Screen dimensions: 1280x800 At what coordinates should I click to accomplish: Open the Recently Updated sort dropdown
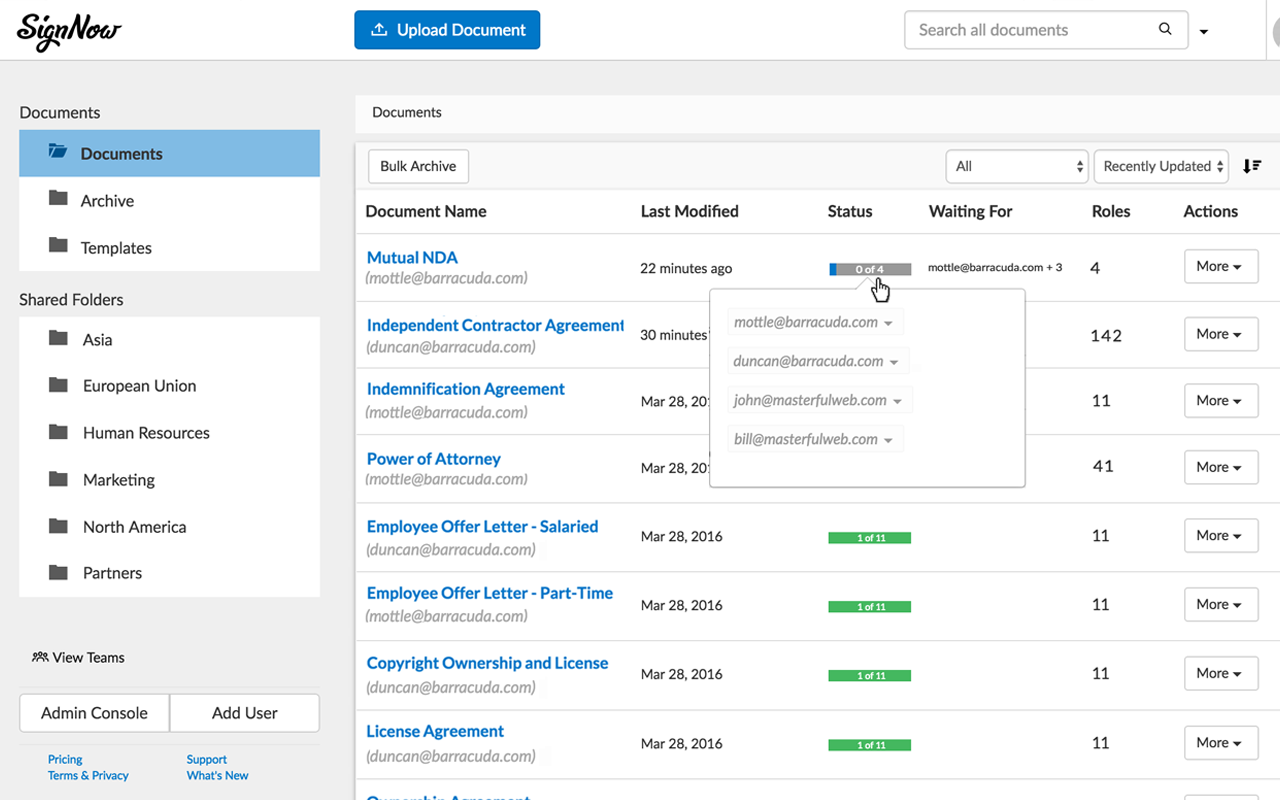[x=1161, y=166]
